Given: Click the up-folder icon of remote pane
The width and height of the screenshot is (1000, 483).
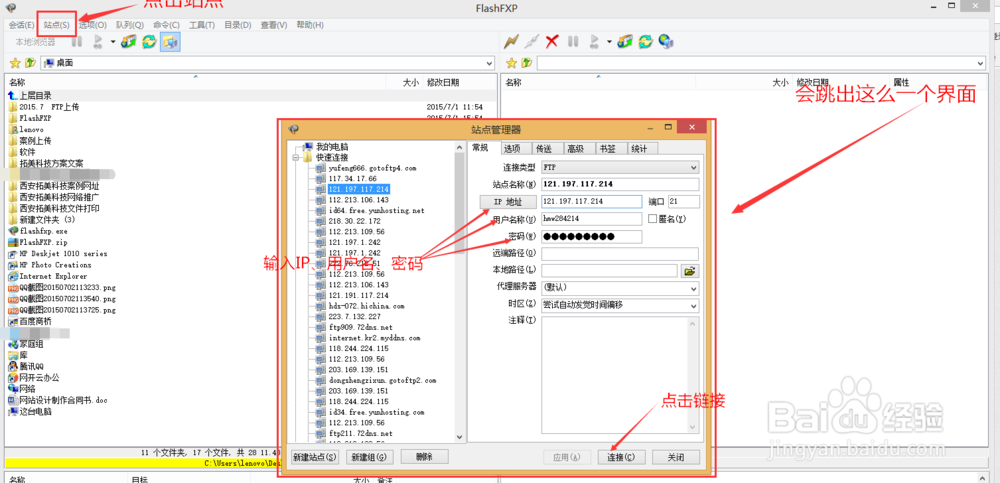Looking at the screenshot, I should pos(526,63).
